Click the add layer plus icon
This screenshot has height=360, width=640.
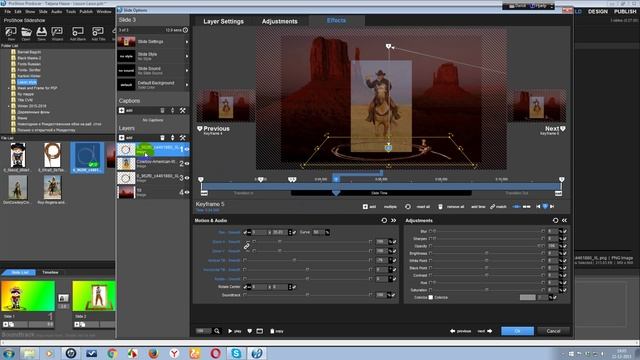click(122, 138)
